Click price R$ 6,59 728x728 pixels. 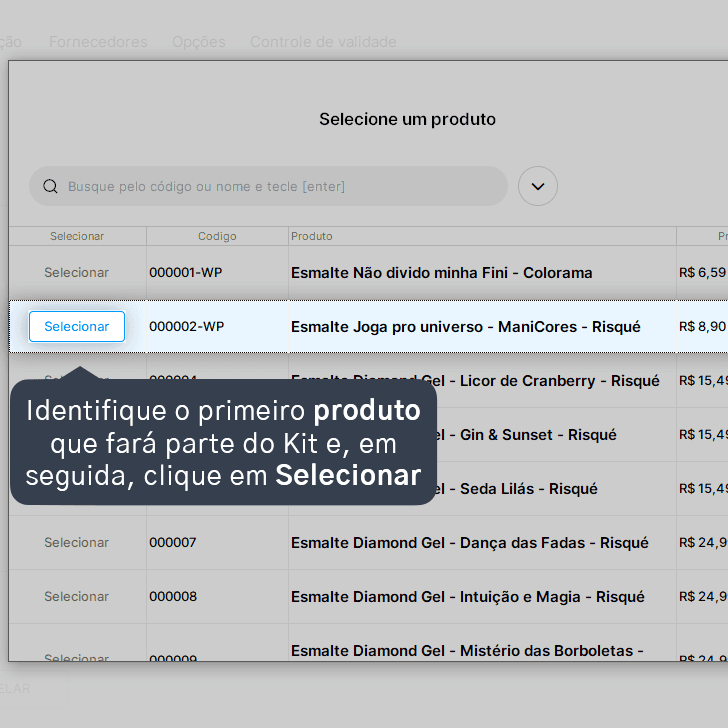coord(702,273)
